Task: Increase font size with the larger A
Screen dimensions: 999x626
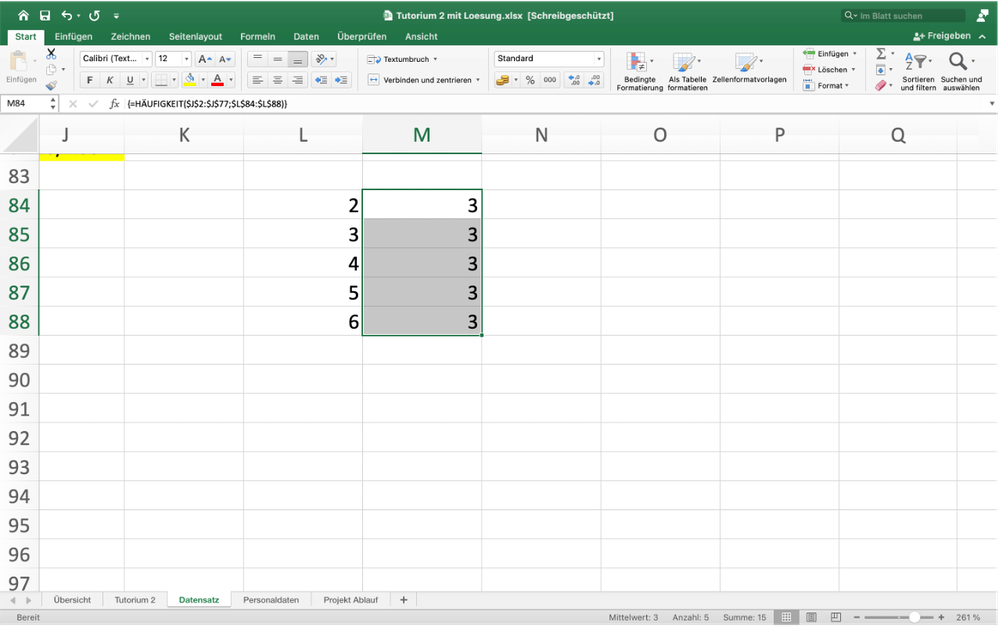Action: [x=205, y=59]
